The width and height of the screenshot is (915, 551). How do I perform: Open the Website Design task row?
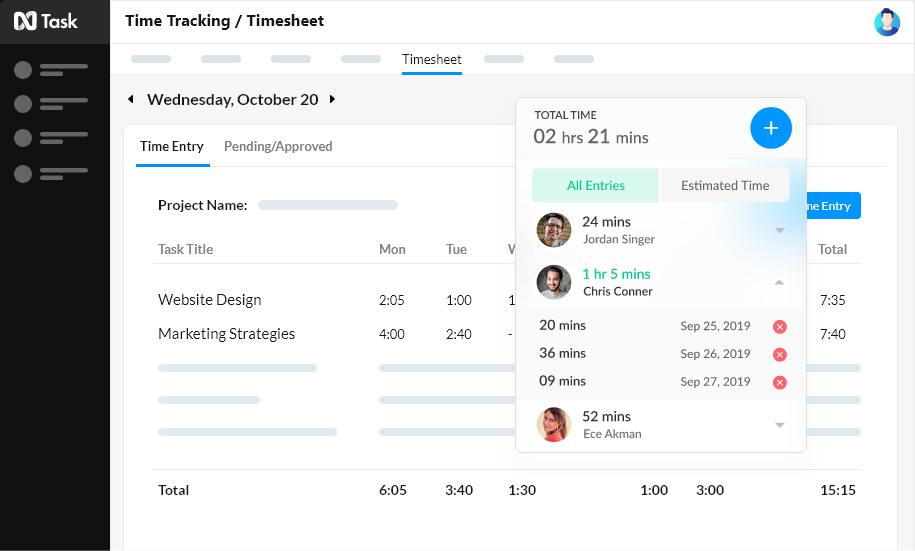(210, 300)
